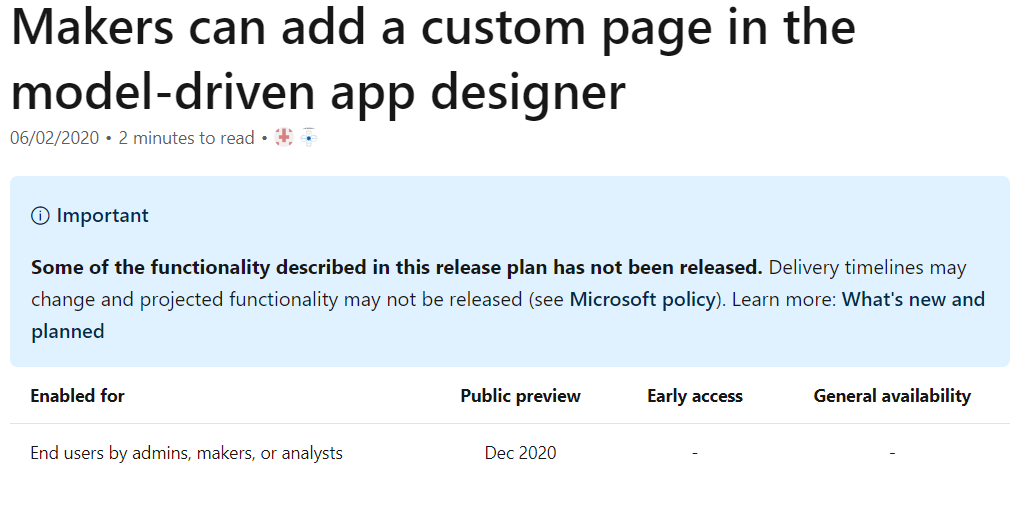The image size is (1020, 507).
Task: Select the Public preview column header
Action: [x=520, y=396]
